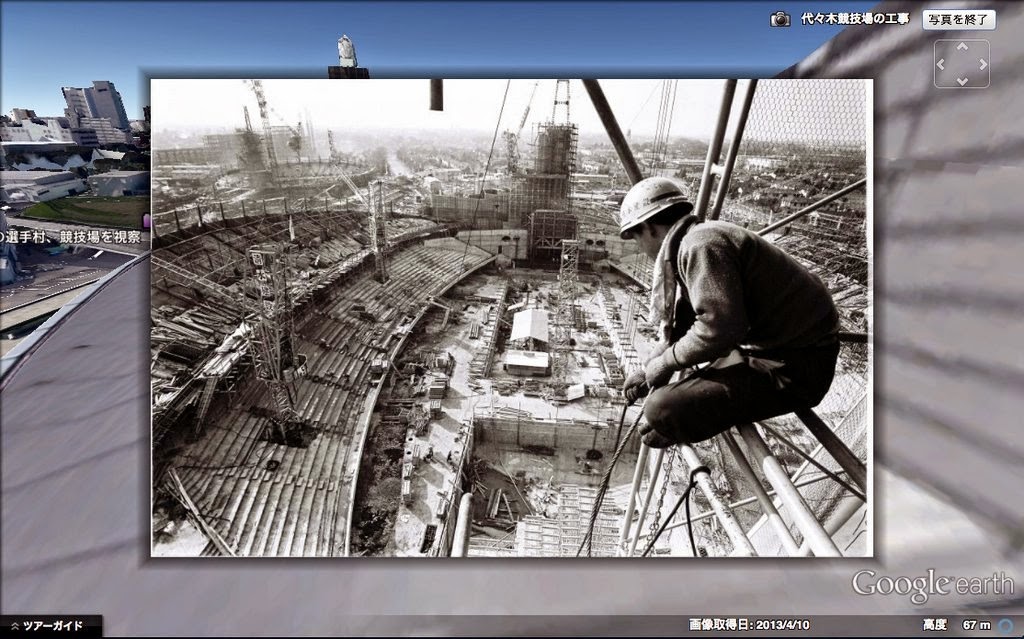Click the placemark label 選手村、競技場を視察
Viewport: 1024px width, 639px height.
click(x=71, y=237)
